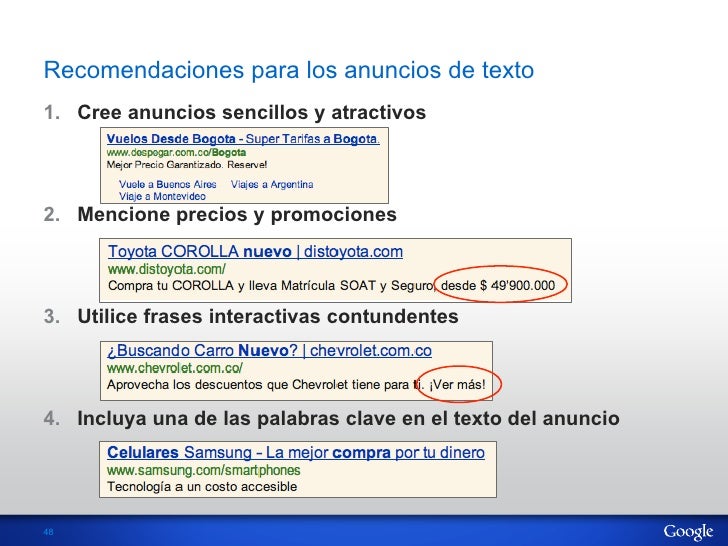Select 'Cree anuncios sencillos y atractivos' heading

pos(251,112)
